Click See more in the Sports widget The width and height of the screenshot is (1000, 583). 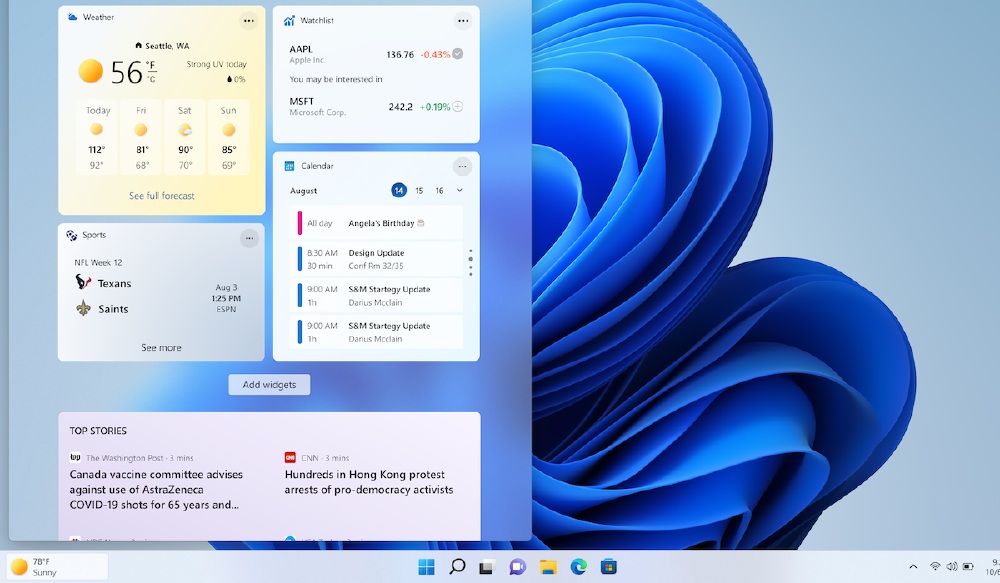tap(161, 347)
